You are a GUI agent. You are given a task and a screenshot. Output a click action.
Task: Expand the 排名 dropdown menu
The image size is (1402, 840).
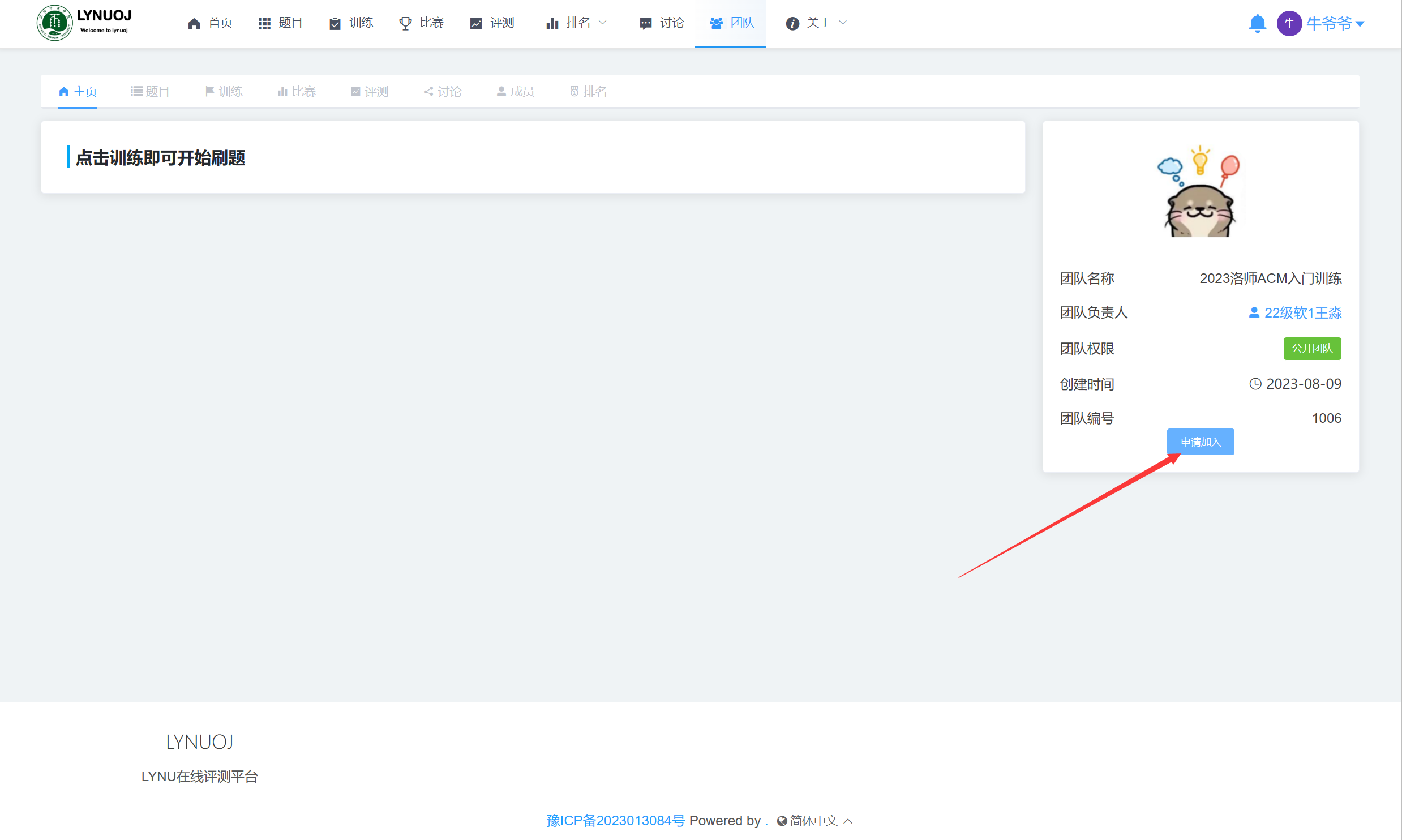tap(576, 23)
